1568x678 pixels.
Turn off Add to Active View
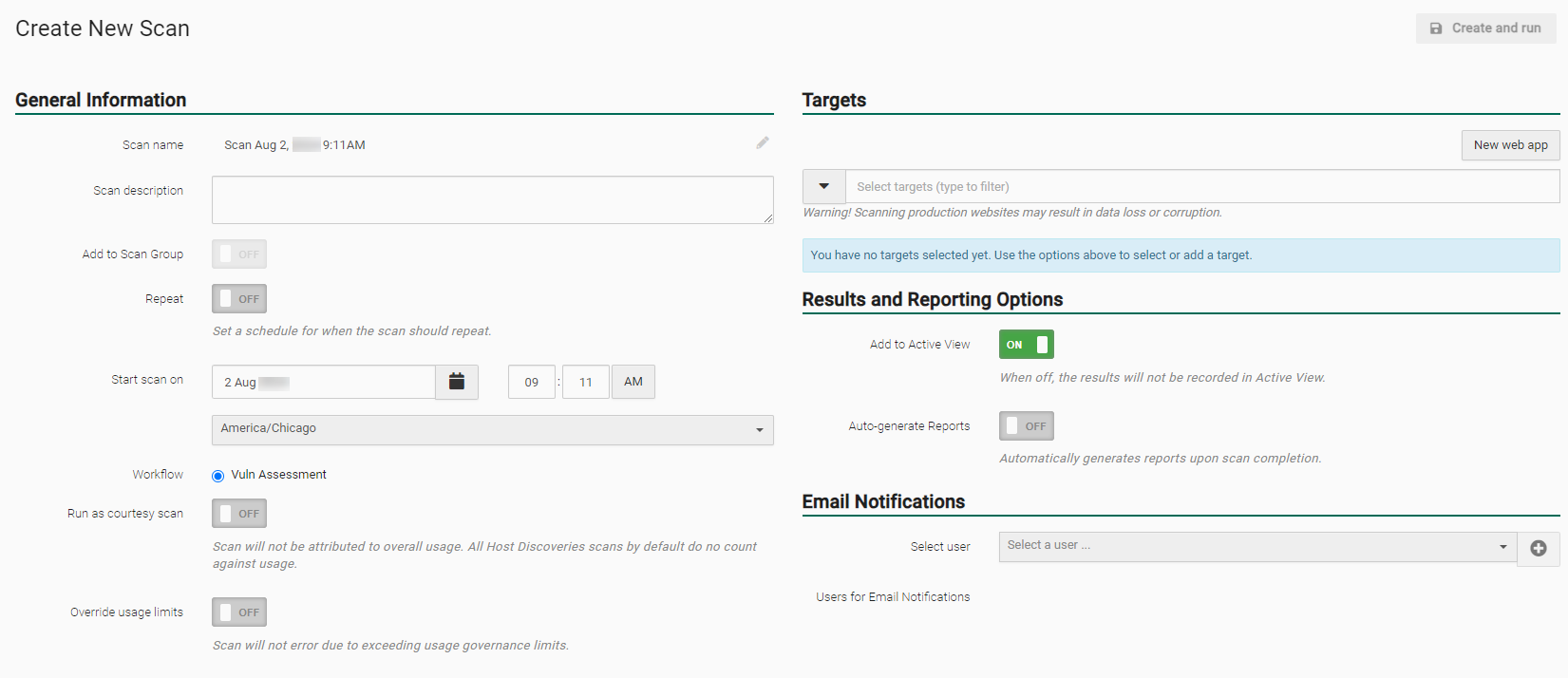[1026, 345]
